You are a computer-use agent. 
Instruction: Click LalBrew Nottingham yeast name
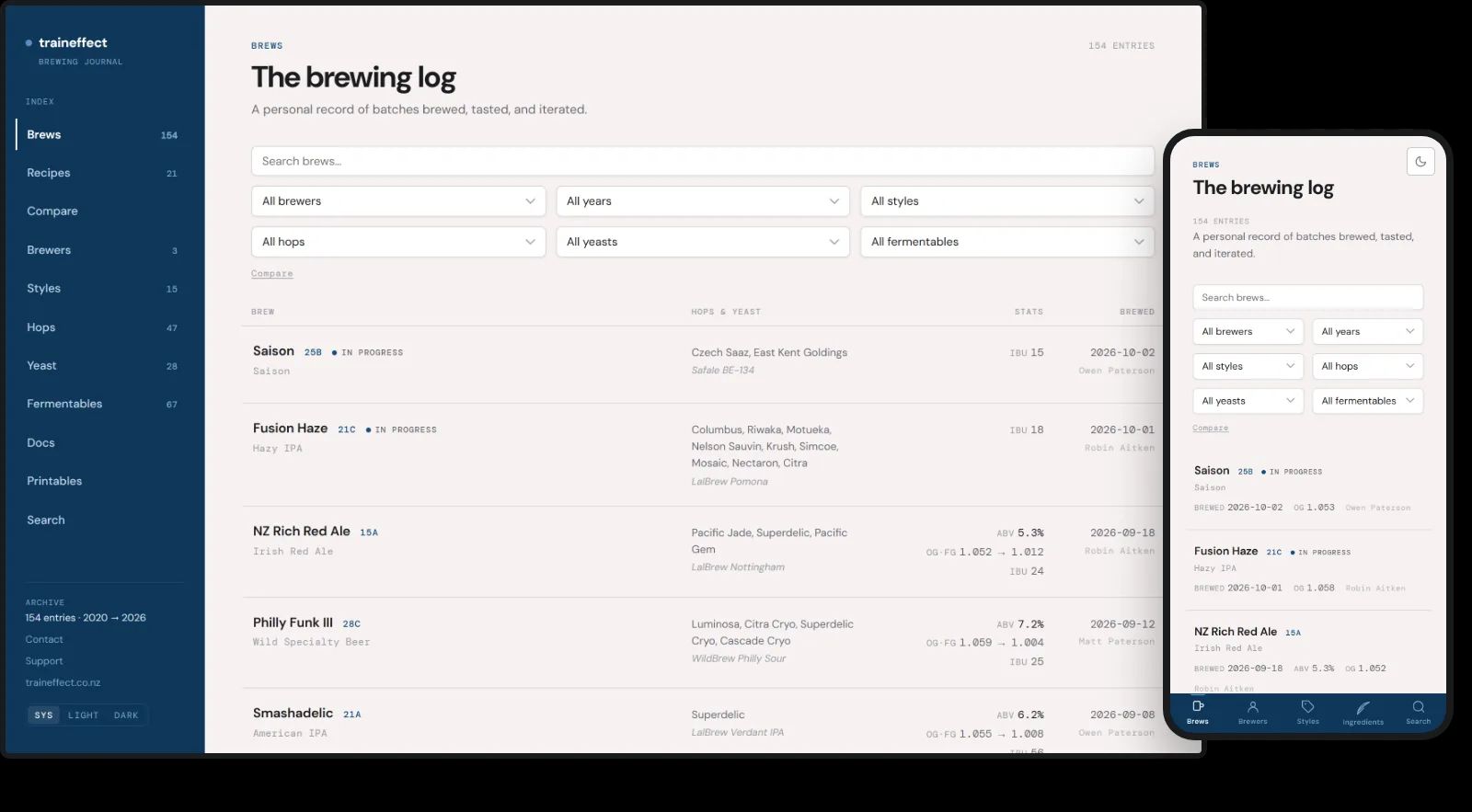click(x=738, y=567)
